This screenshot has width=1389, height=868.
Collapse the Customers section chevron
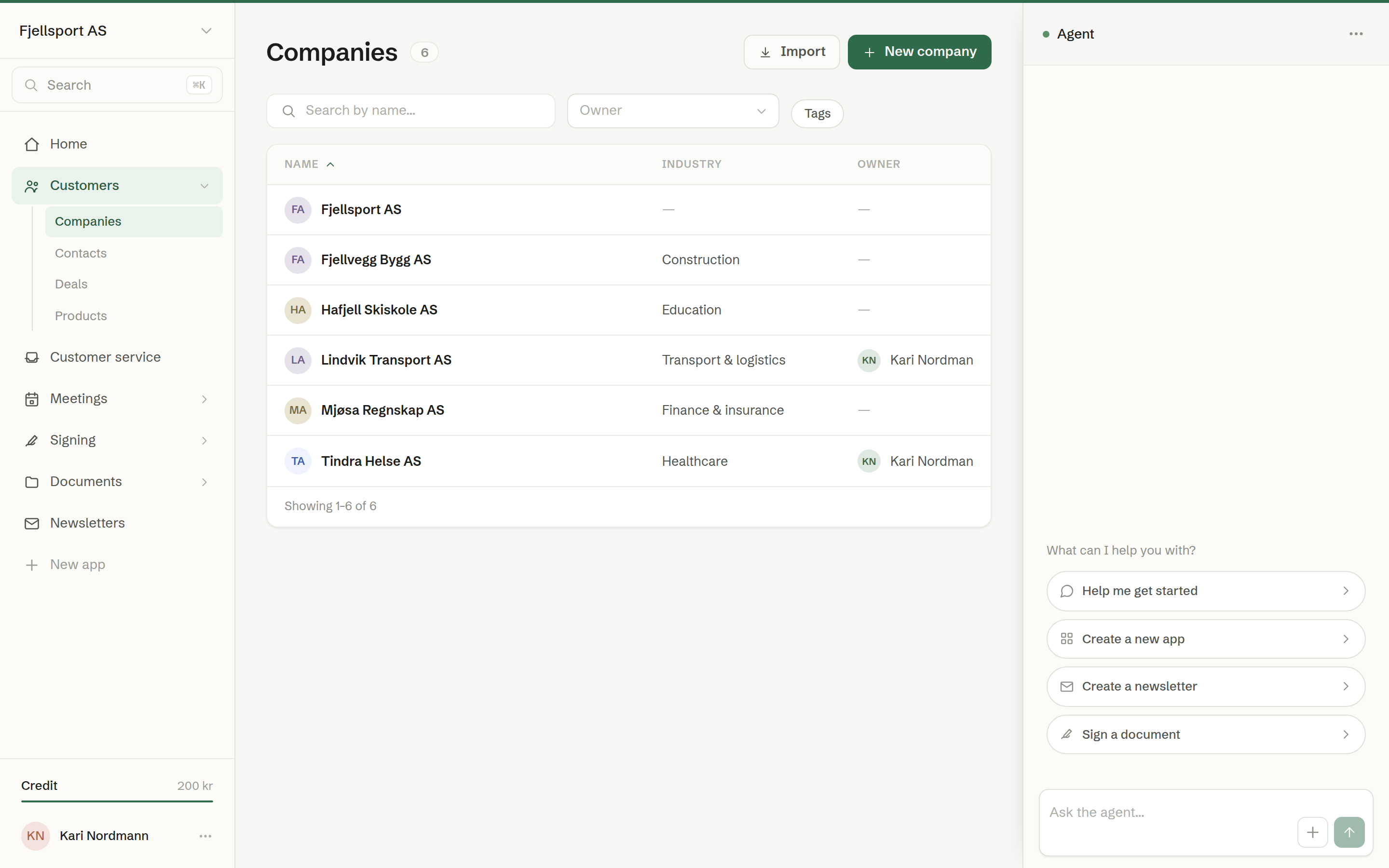coord(204,186)
